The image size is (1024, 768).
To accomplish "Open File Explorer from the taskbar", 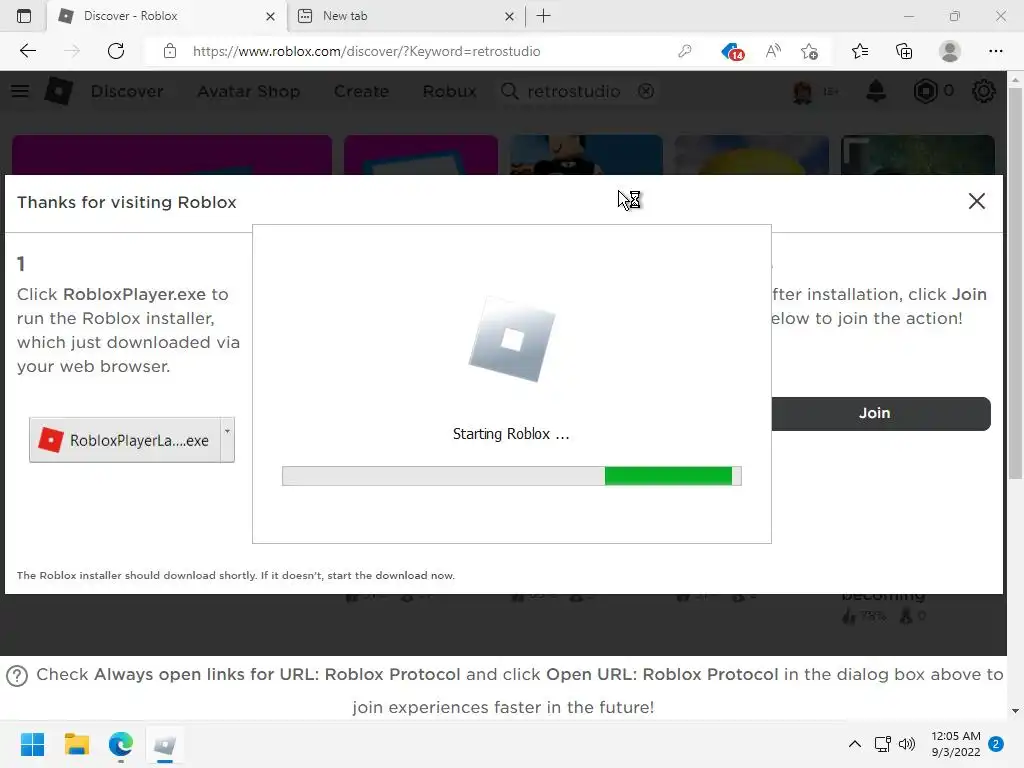I will (x=76, y=744).
